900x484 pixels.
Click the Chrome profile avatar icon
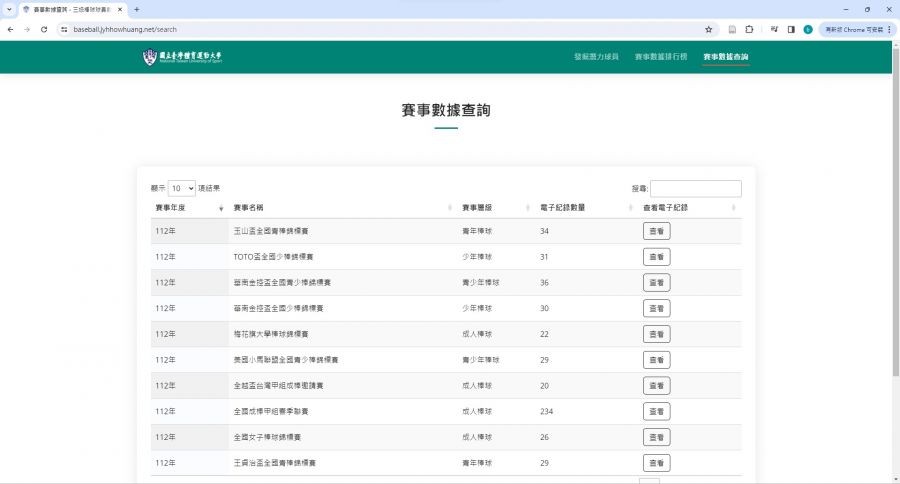coord(808,29)
